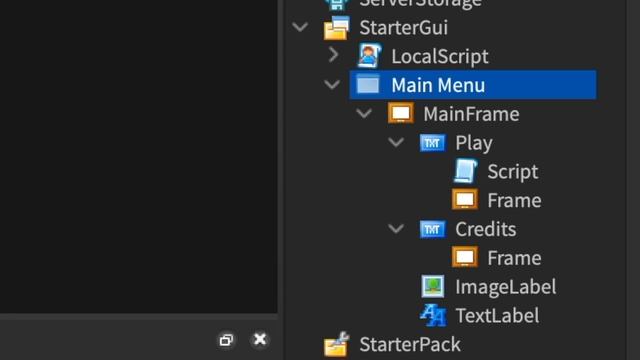Collapse the Play tree node
Image resolution: width=640 pixels, height=360 pixels.
396,142
